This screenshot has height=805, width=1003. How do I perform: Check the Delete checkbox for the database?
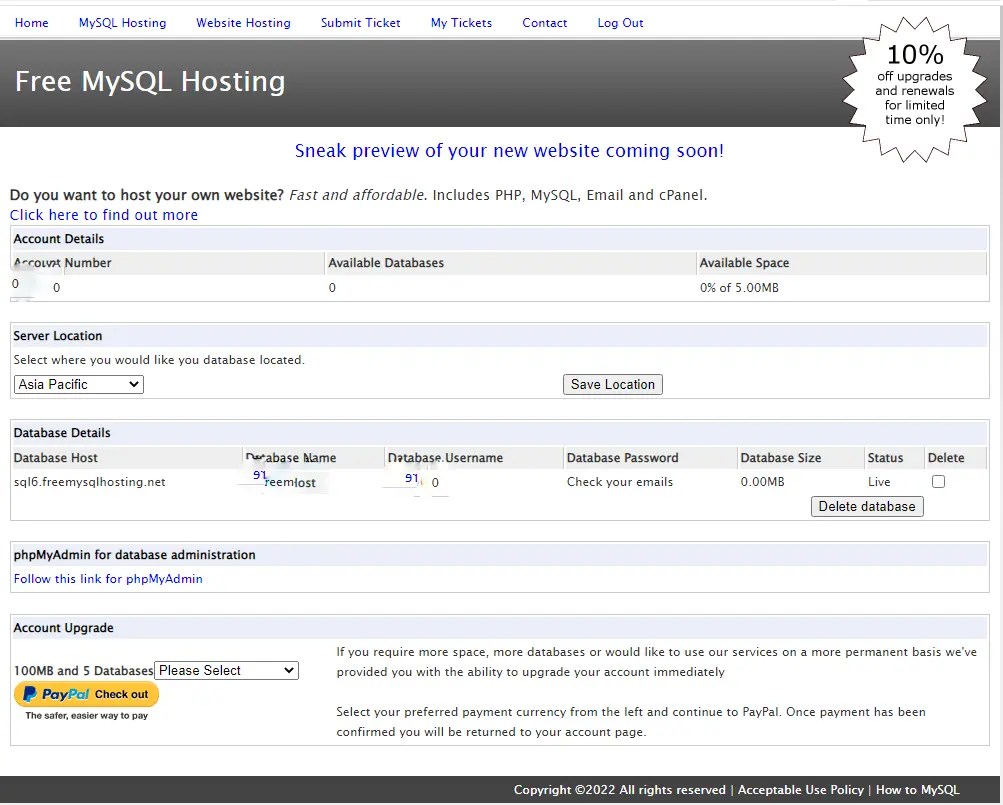(937, 481)
